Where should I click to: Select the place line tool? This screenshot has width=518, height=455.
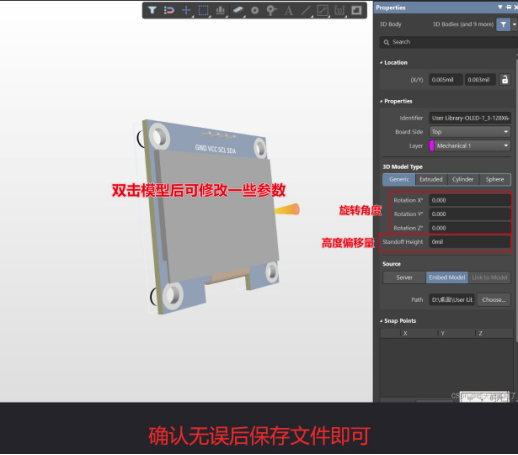click(x=305, y=10)
